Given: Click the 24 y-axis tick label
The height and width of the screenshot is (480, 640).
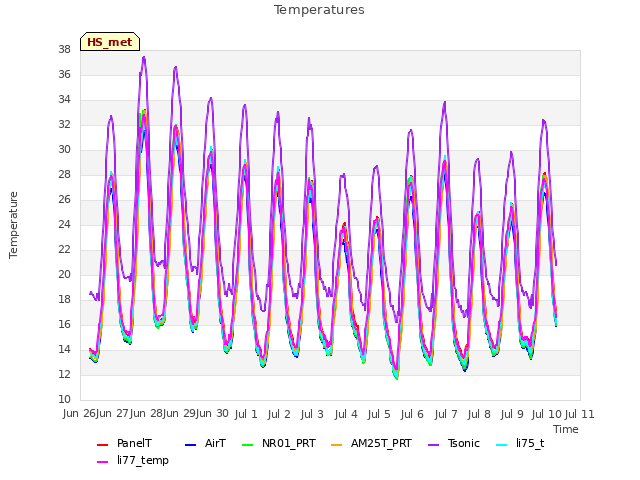Looking at the screenshot, I should coord(64,224).
